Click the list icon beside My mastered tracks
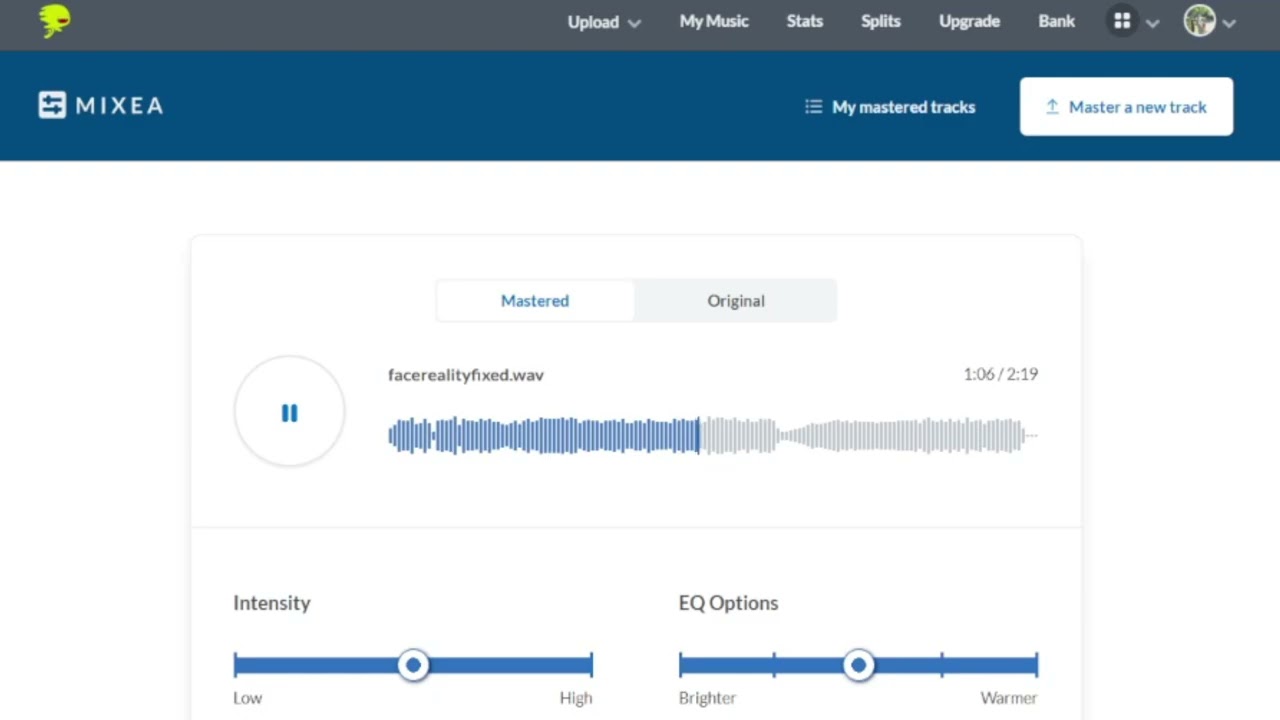Viewport: 1280px width, 720px height. (814, 107)
